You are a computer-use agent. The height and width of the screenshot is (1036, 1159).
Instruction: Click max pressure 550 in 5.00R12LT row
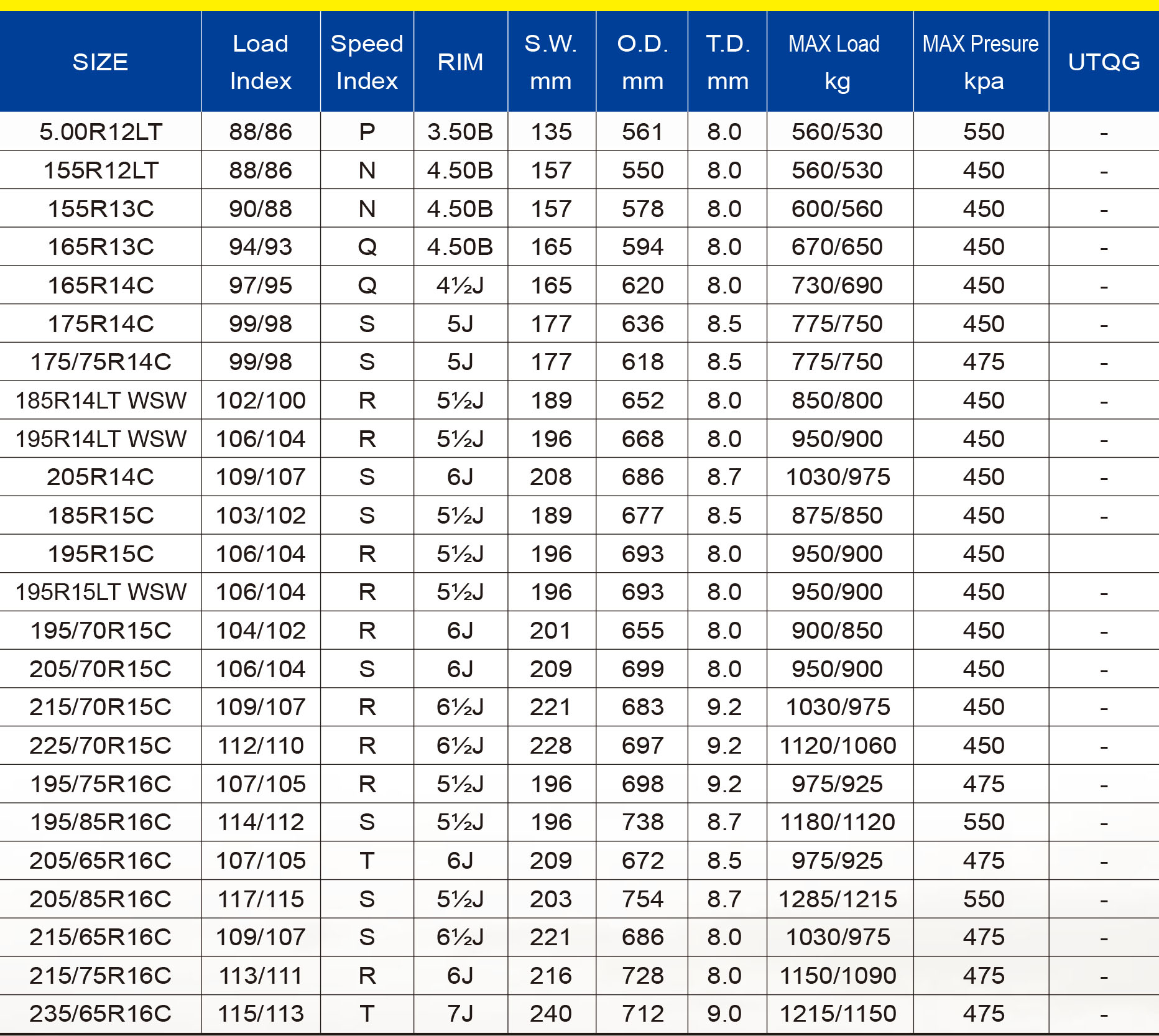[981, 132]
